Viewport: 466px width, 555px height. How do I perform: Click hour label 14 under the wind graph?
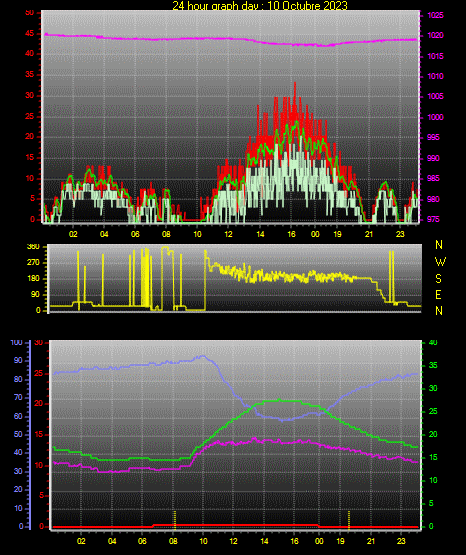click(x=260, y=234)
